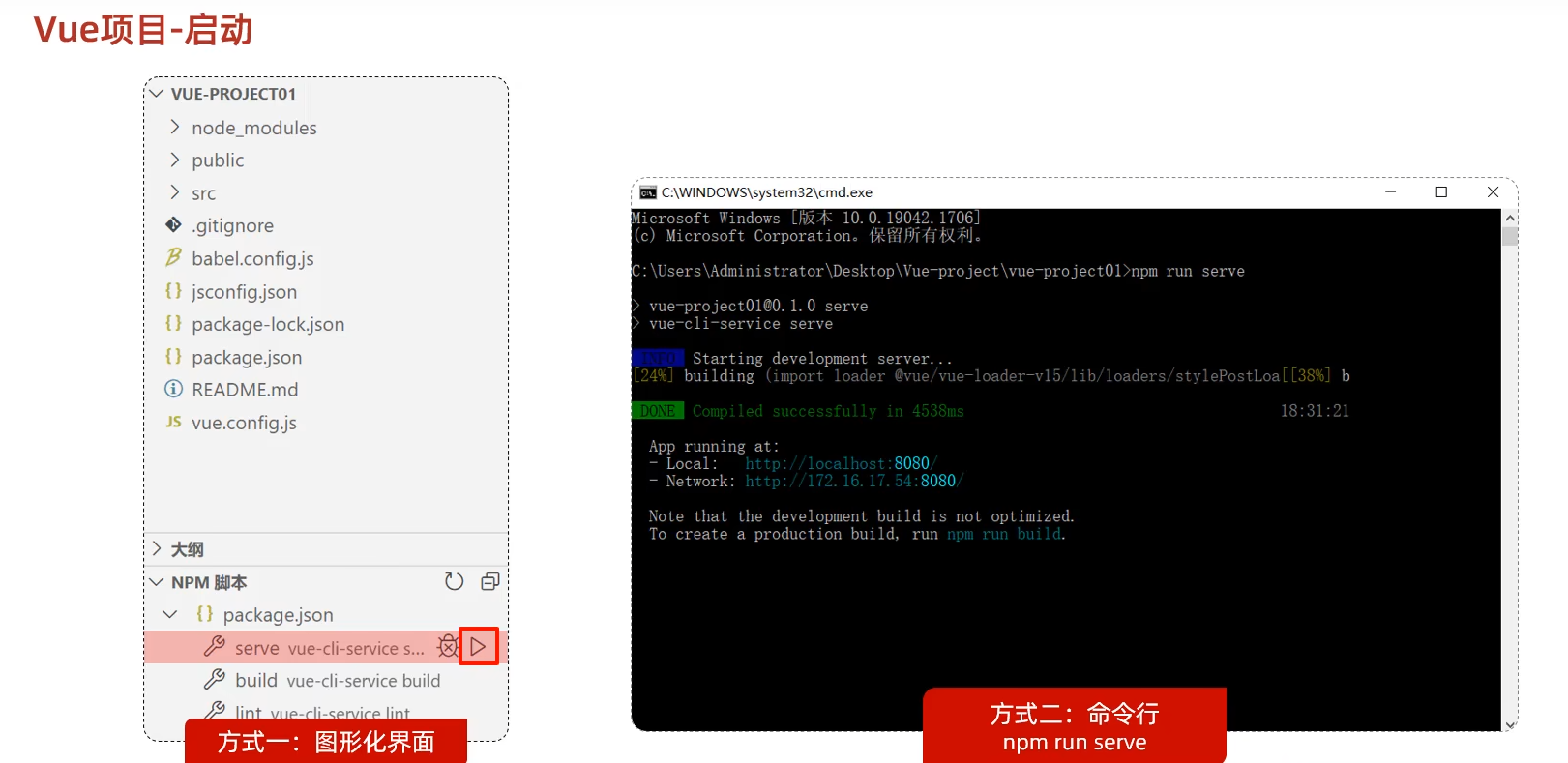Viewport: 1568px width, 763px height.
Task: Click the wrench icon of build script
Action: 215,679
